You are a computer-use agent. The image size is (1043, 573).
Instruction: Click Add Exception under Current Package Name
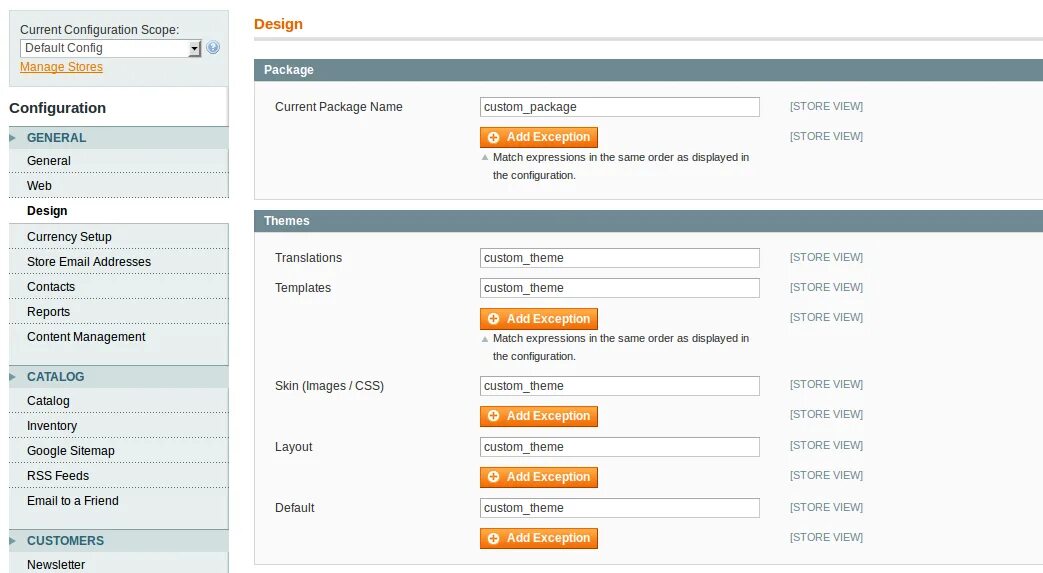(x=539, y=137)
